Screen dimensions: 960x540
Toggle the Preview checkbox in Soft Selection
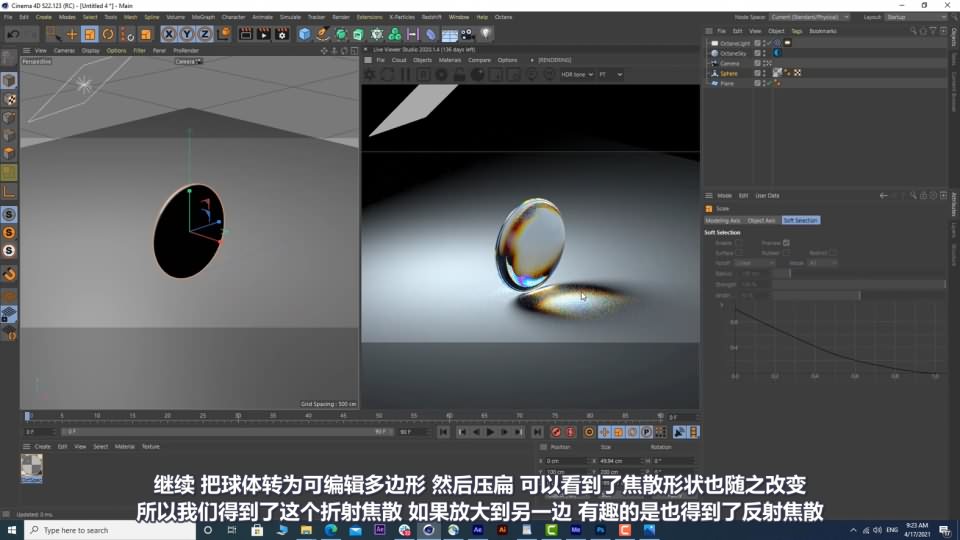pos(786,243)
